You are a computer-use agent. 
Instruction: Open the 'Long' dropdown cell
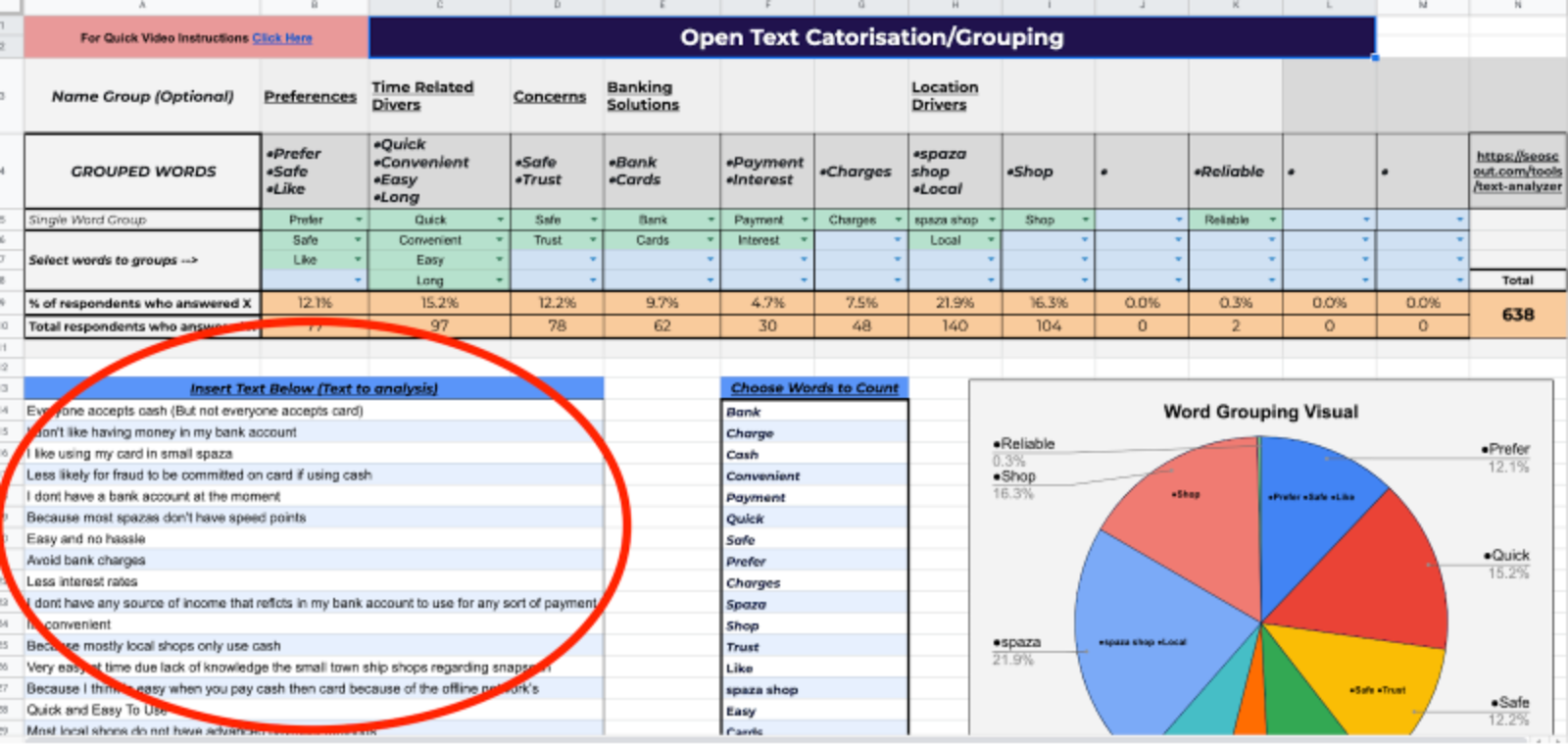click(x=439, y=280)
